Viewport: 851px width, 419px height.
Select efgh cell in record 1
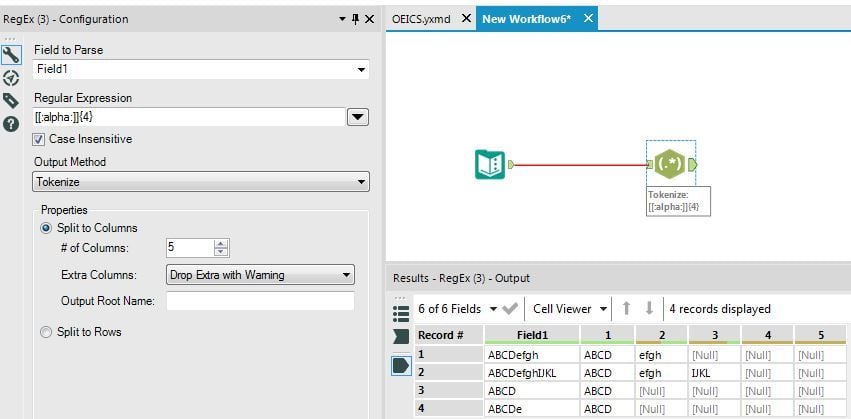click(x=661, y=355)
